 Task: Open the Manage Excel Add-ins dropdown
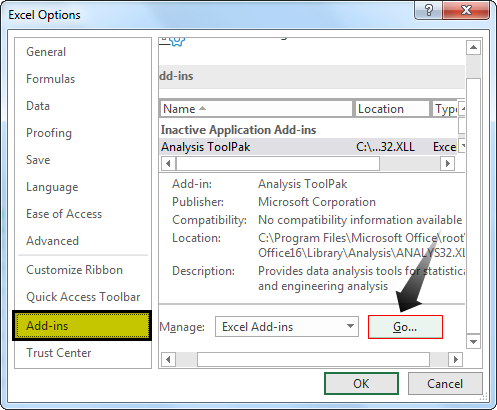[287, 327]
